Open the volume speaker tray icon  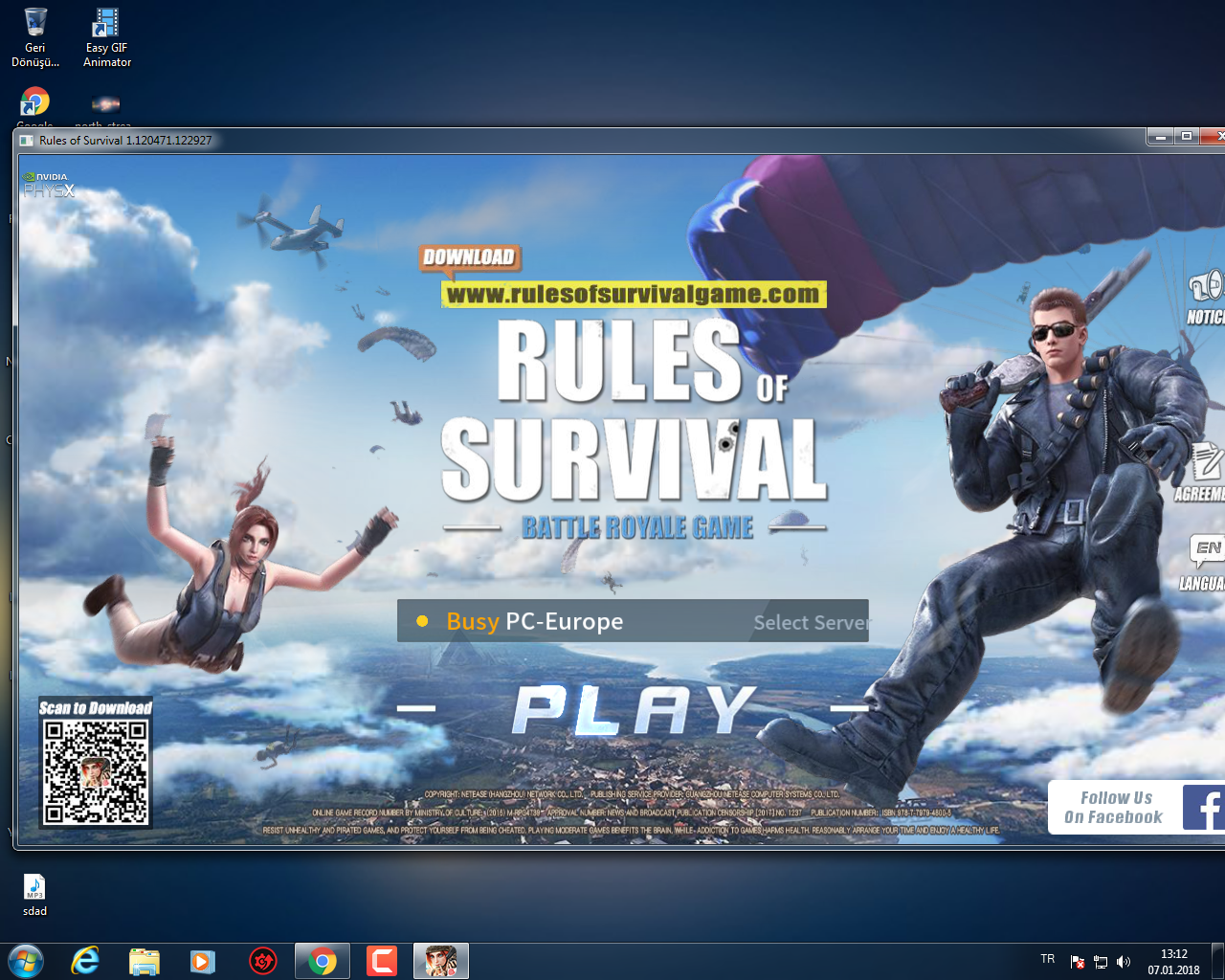pyautogui.click(x=1124, y=962)
